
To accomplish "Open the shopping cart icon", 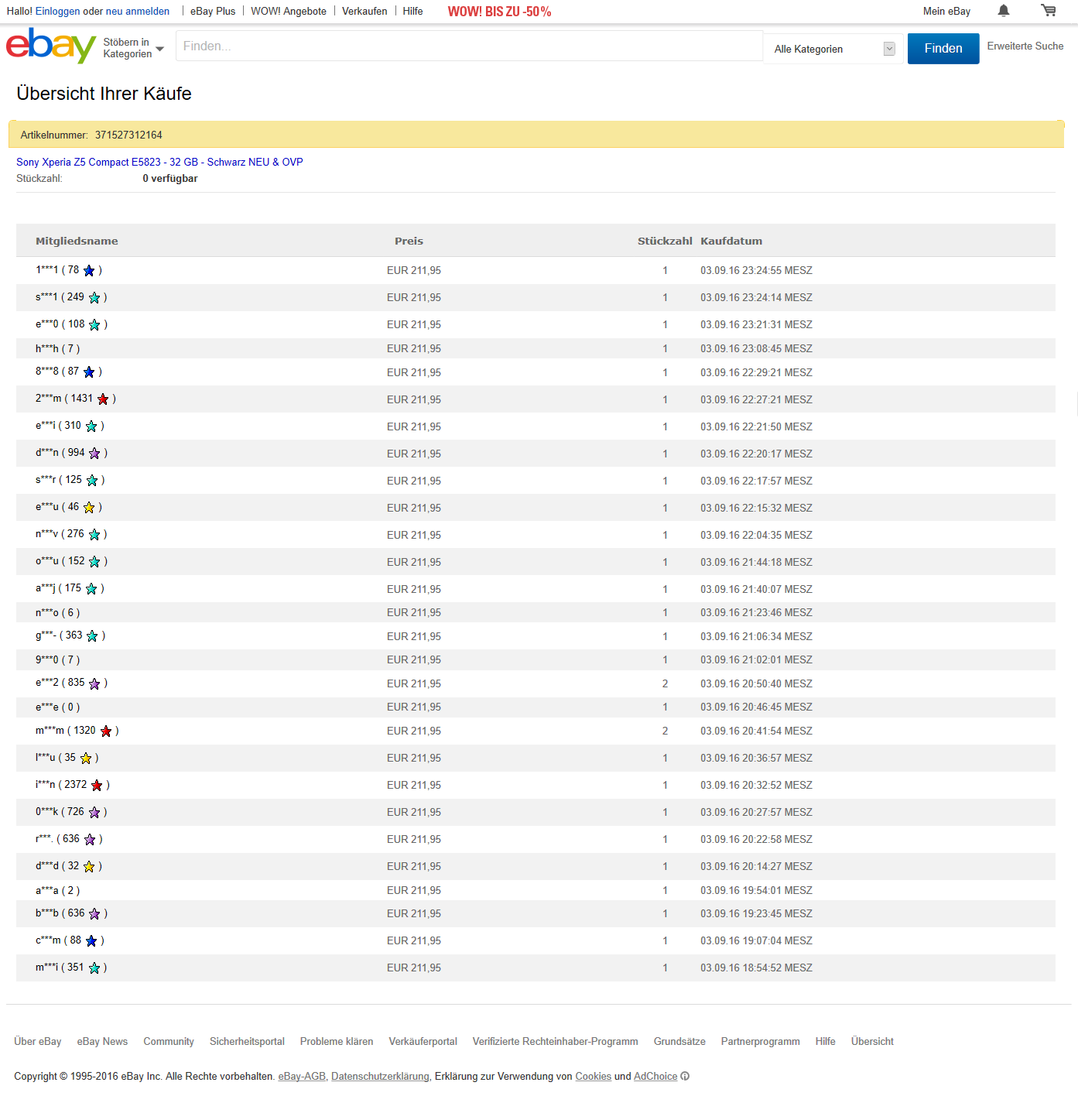I will [x=1049, y=11].
